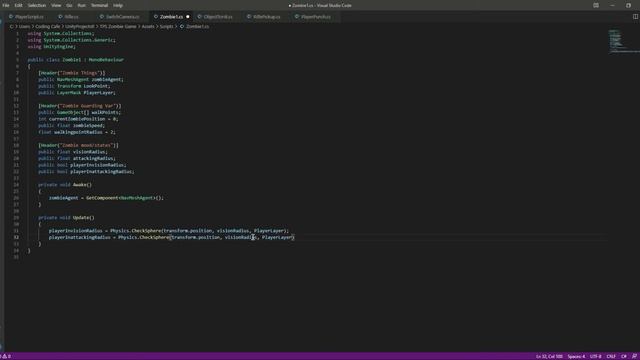Click the zombieSpeed field declaration
Viewport: 640px width, 360px height.
click(x=88, y=125)
